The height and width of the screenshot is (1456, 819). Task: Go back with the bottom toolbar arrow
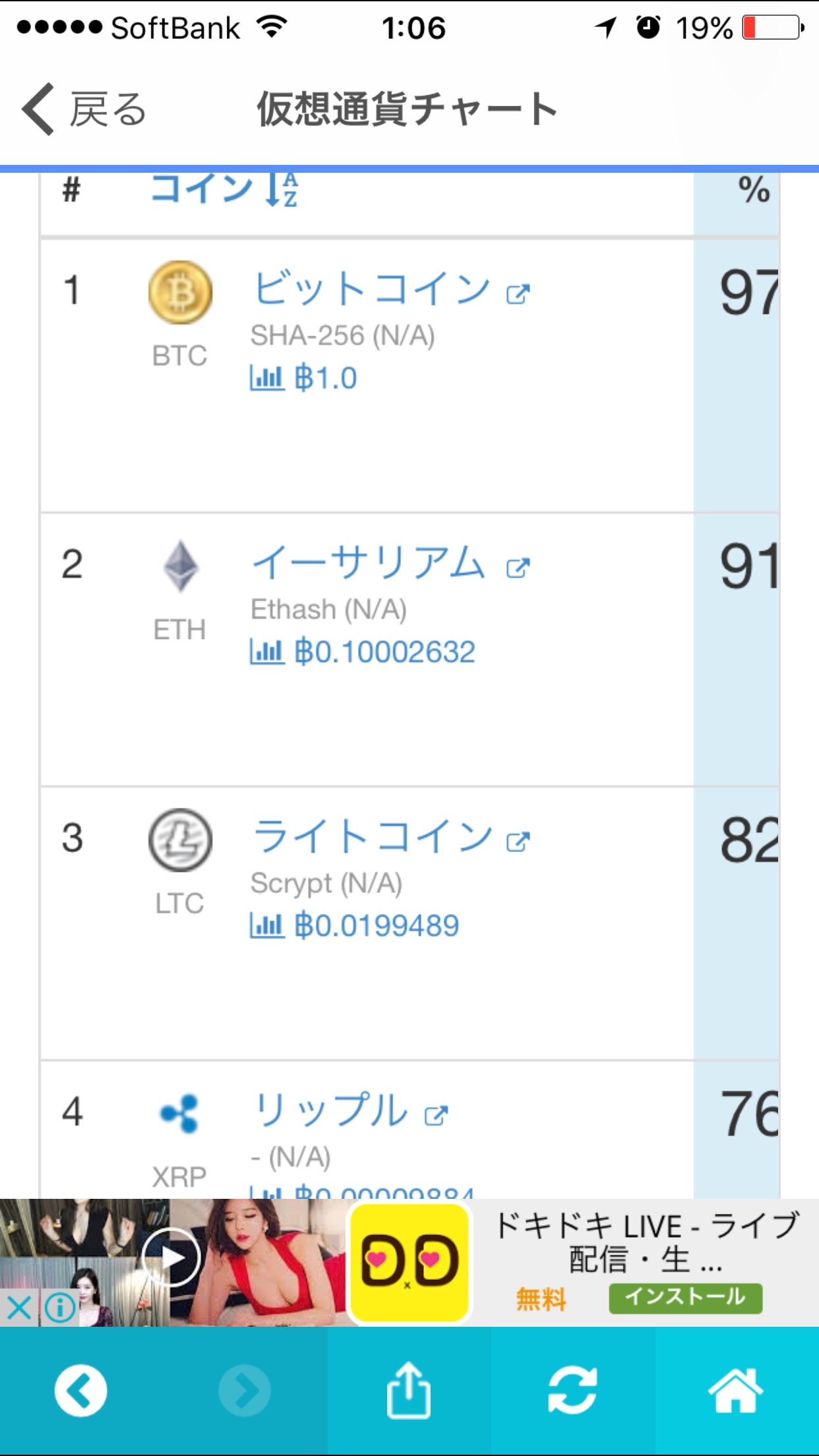[81, 1391]
